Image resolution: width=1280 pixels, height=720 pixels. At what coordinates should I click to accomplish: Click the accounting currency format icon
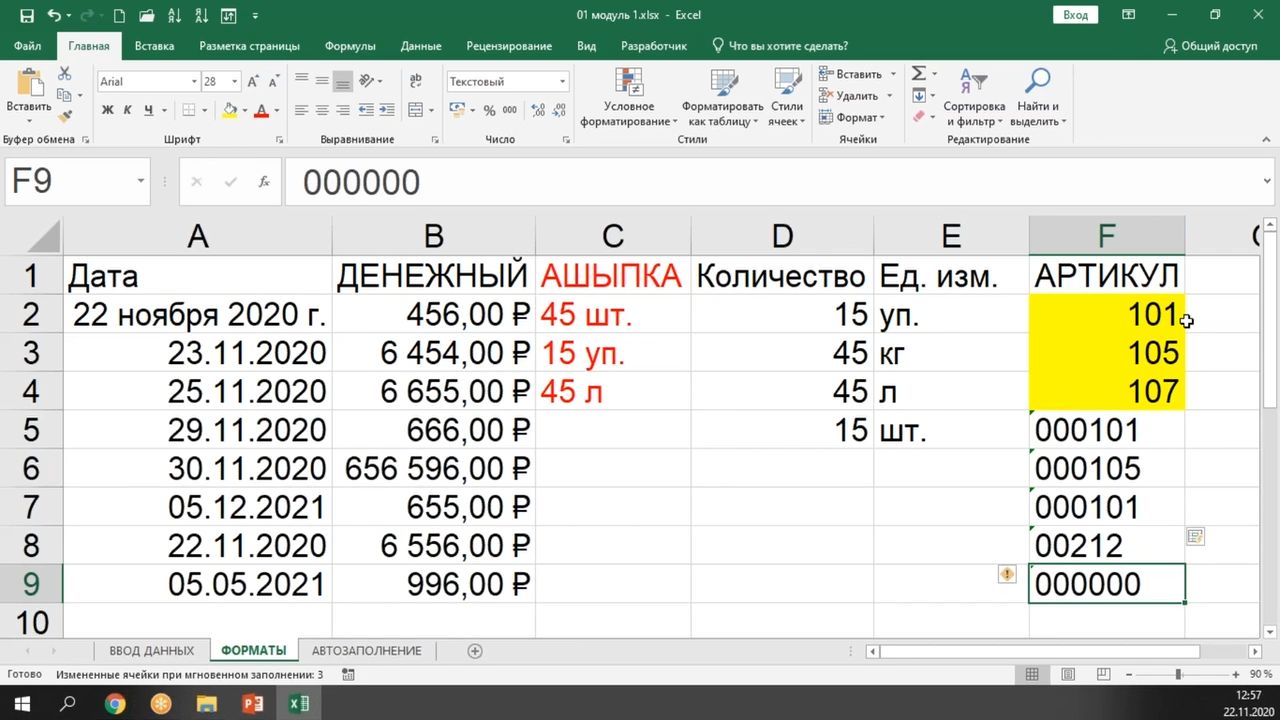[x=457, y=110]
